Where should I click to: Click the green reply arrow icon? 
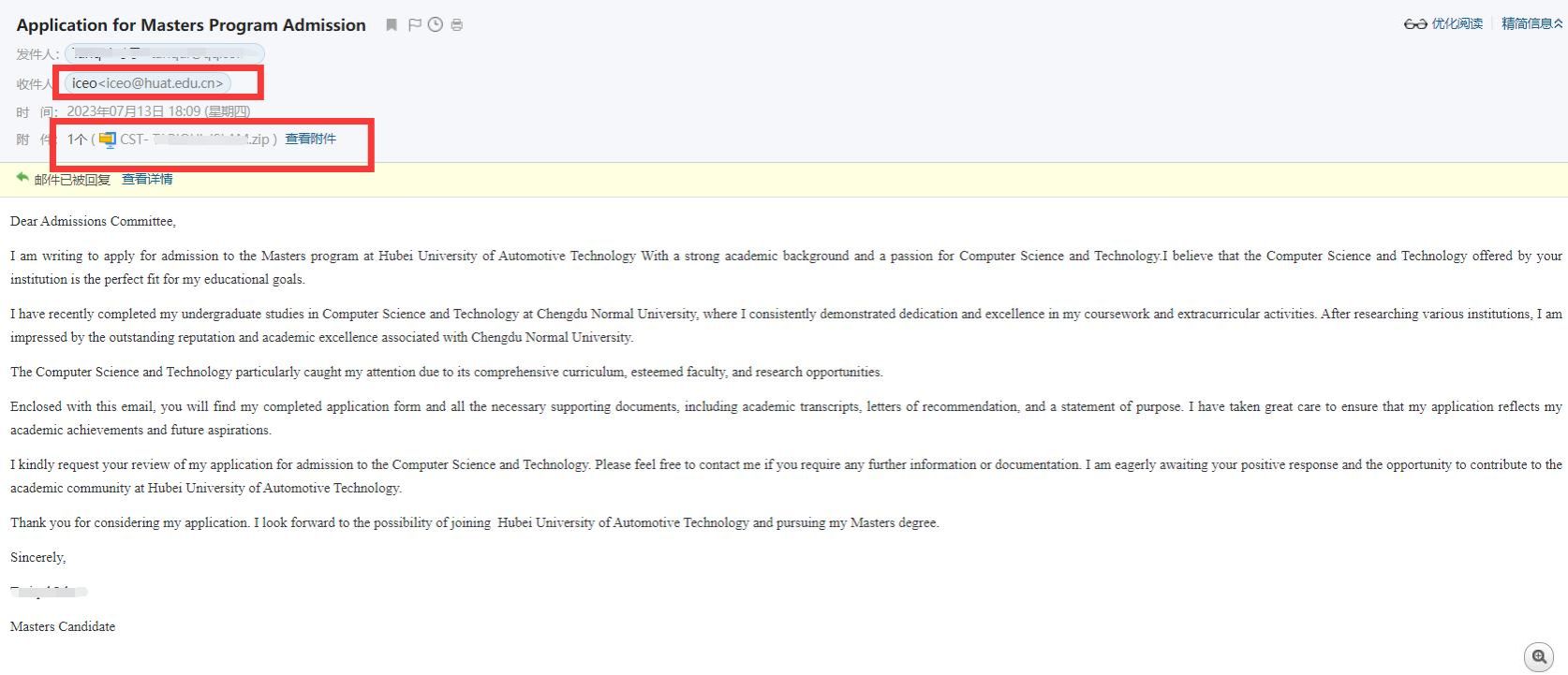pos(22,178)
